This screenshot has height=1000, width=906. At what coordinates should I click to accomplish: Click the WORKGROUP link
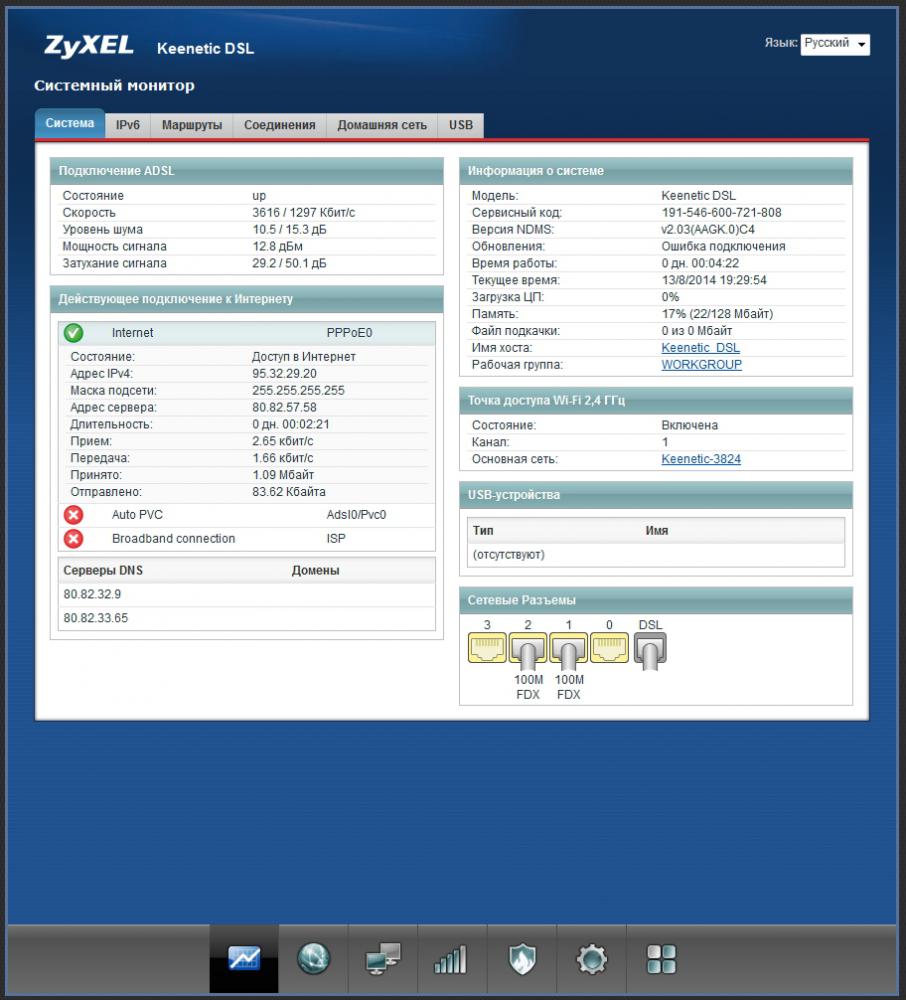tap(701, 365)
